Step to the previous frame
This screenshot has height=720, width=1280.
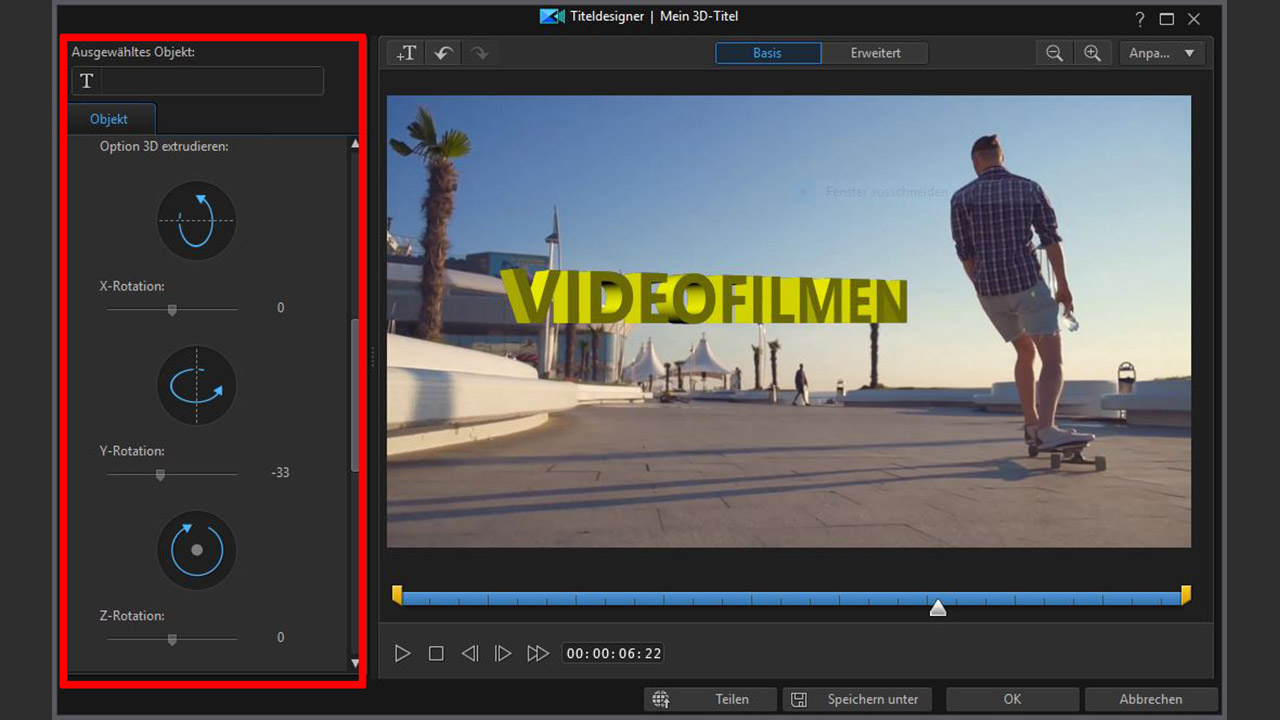pyautogui.click(x=469, y=653)
